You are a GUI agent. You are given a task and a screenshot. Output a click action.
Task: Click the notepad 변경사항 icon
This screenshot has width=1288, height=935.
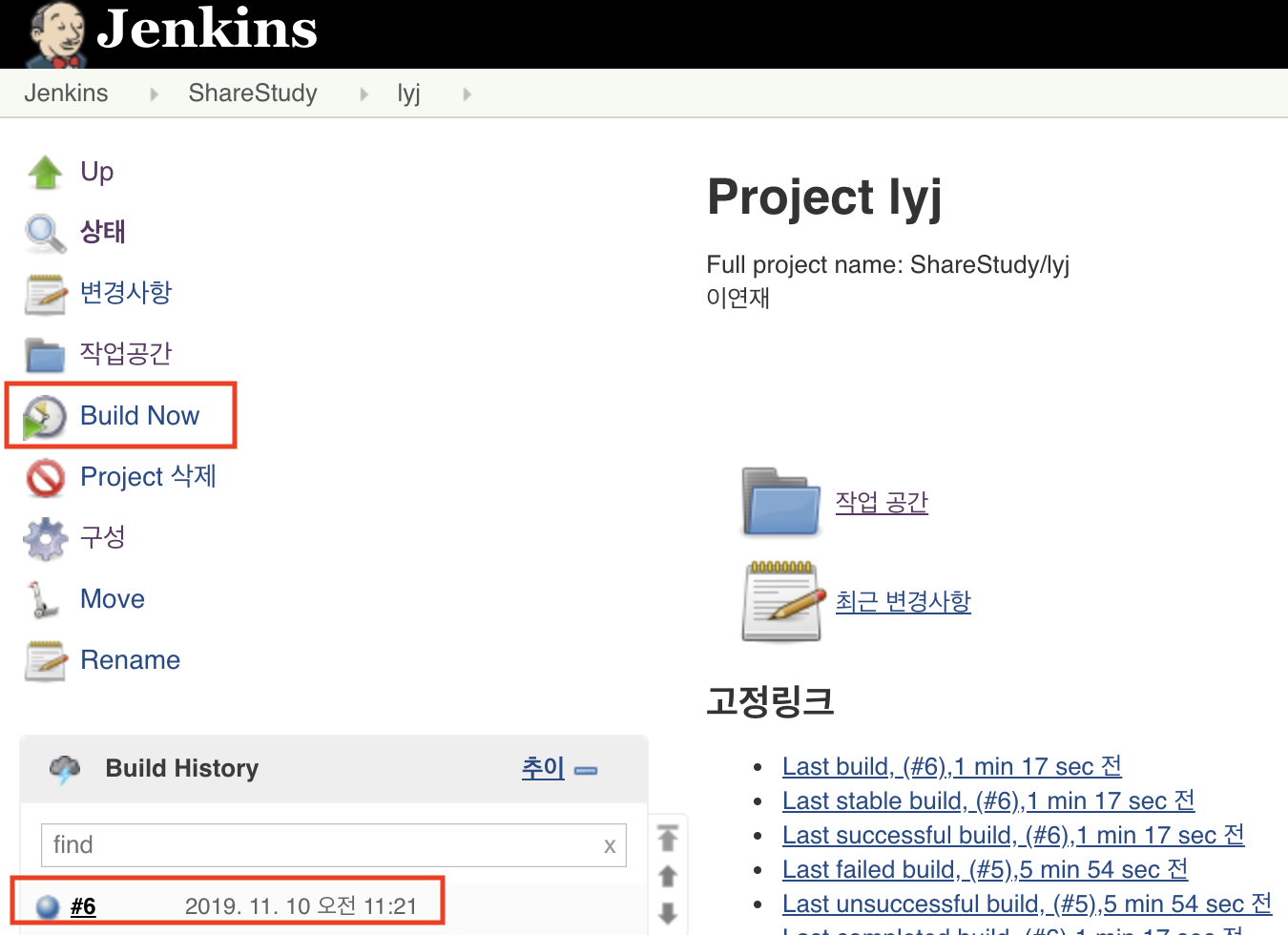[x=46, y=294]
